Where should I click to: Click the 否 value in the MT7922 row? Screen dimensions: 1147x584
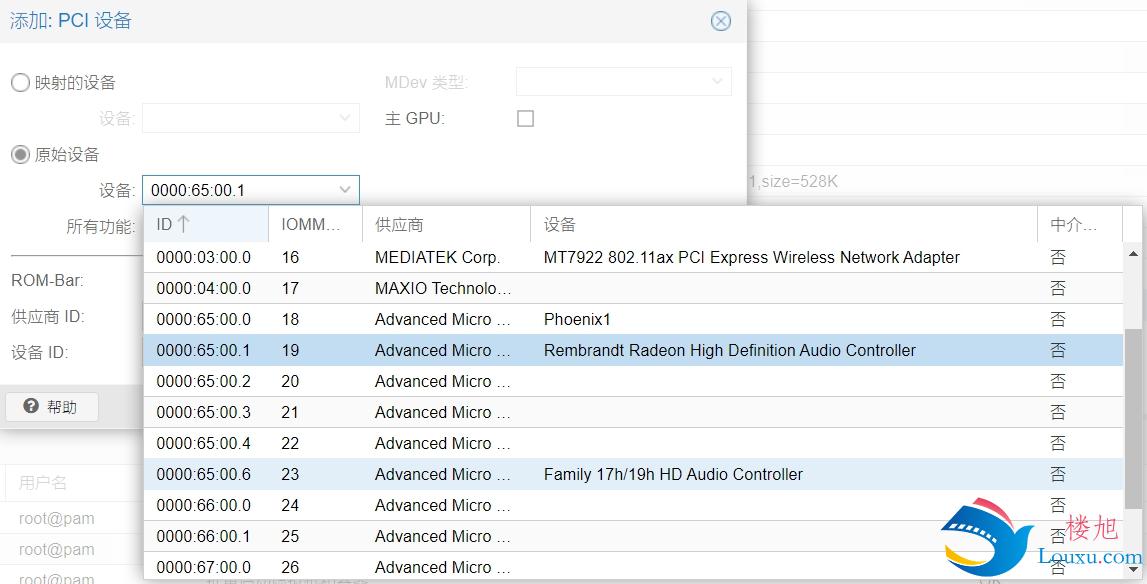pyautogui.click(x=1058, y=258)
